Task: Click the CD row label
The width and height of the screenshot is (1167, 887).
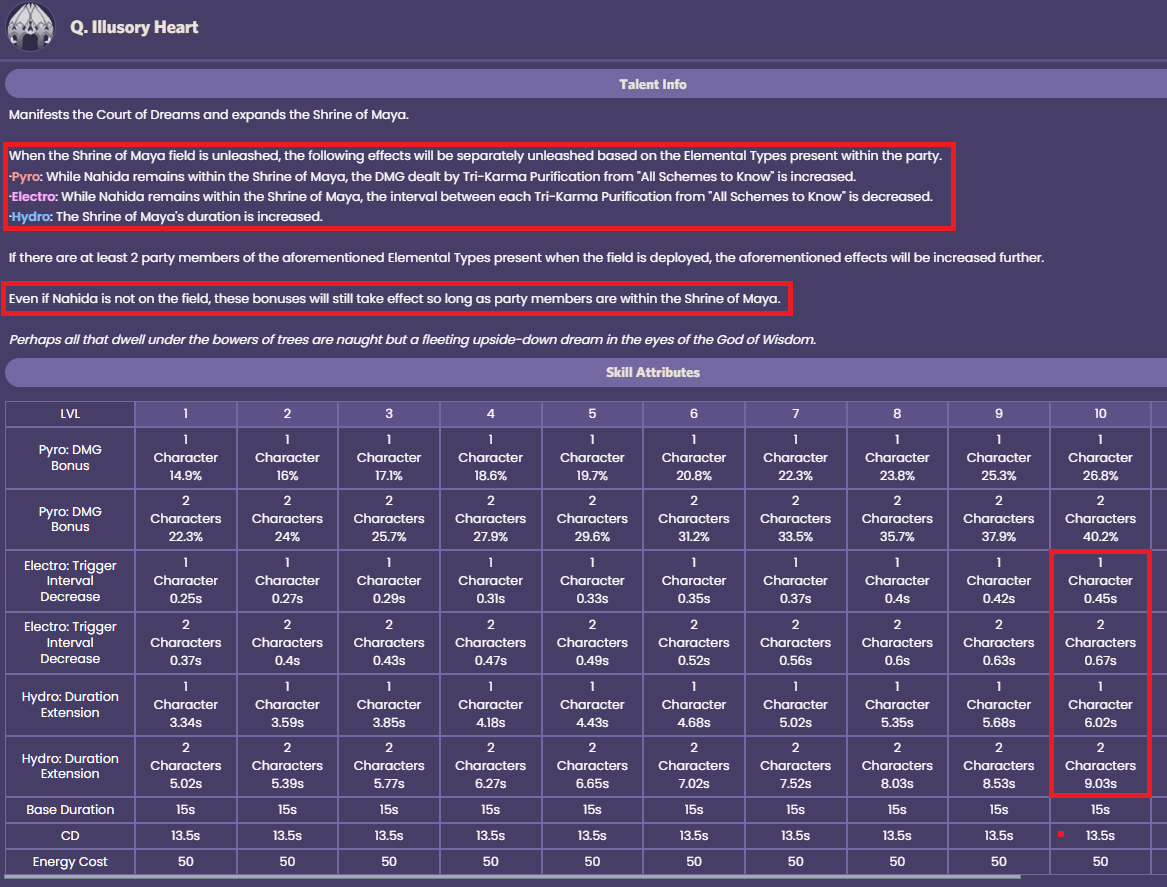Action: point(70,836)
